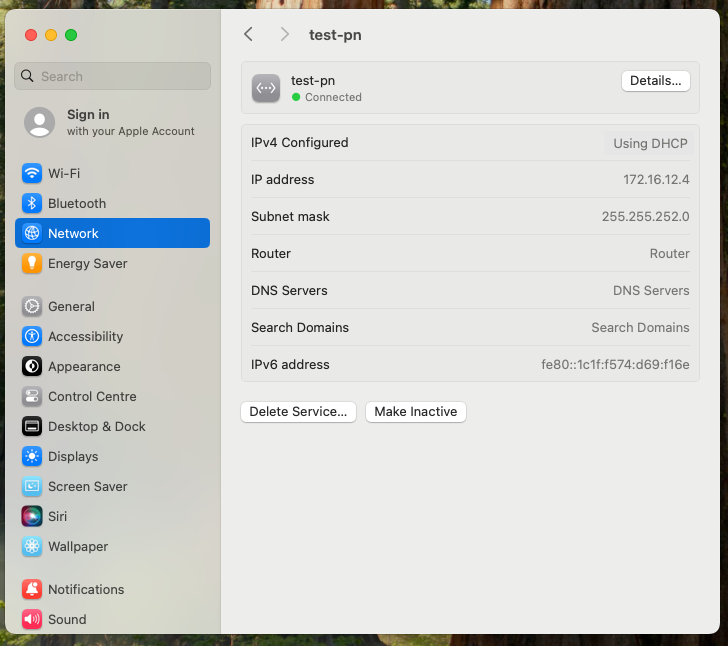728x646 pixels.
Task: Open the Details… button for test-pn
Action: (655, 81)
